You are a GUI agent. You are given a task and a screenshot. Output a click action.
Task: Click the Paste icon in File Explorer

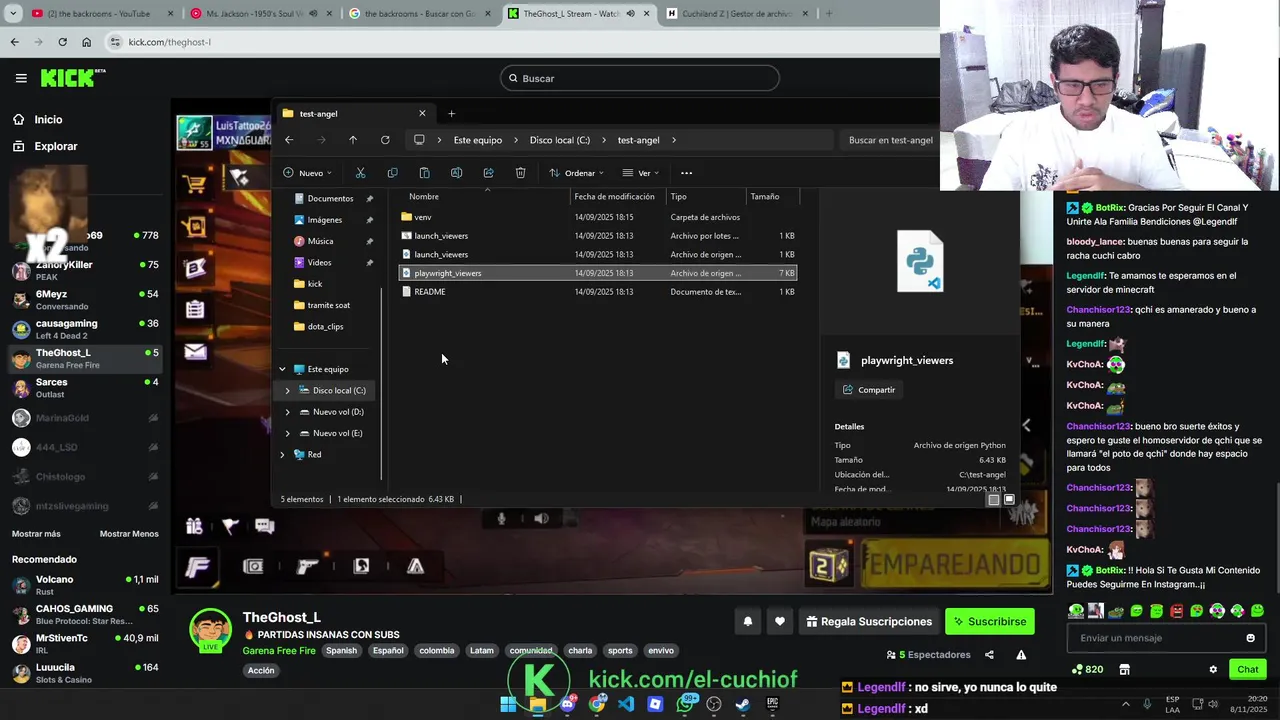[x=424, y=173]
